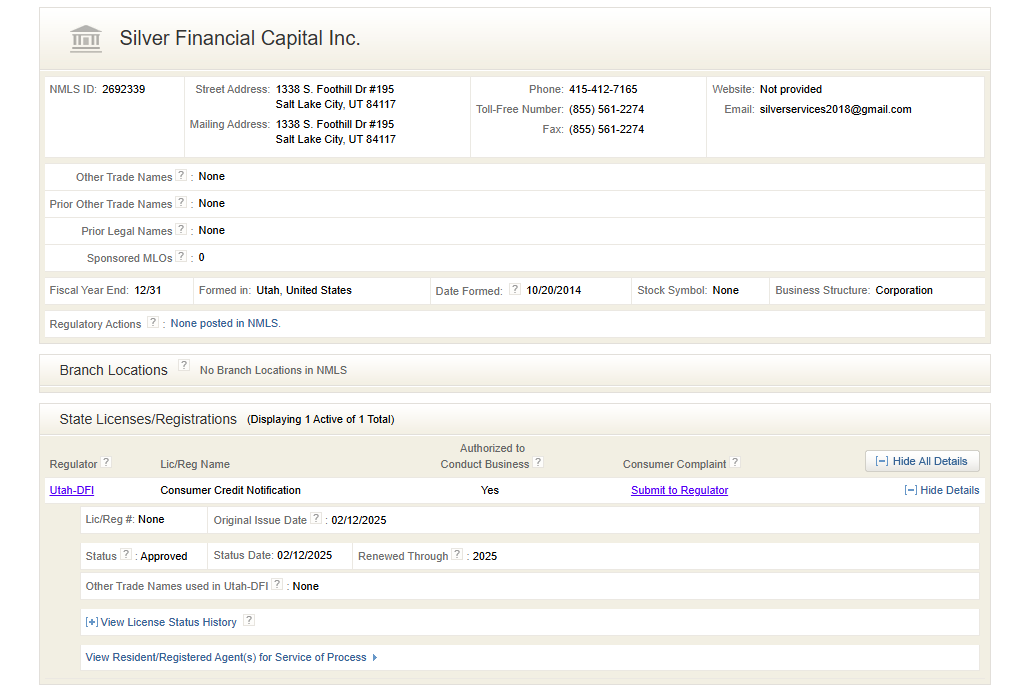Click help icon next to Original Issue Date
The image size is (1031, 692).
click(x=316, y=519)
